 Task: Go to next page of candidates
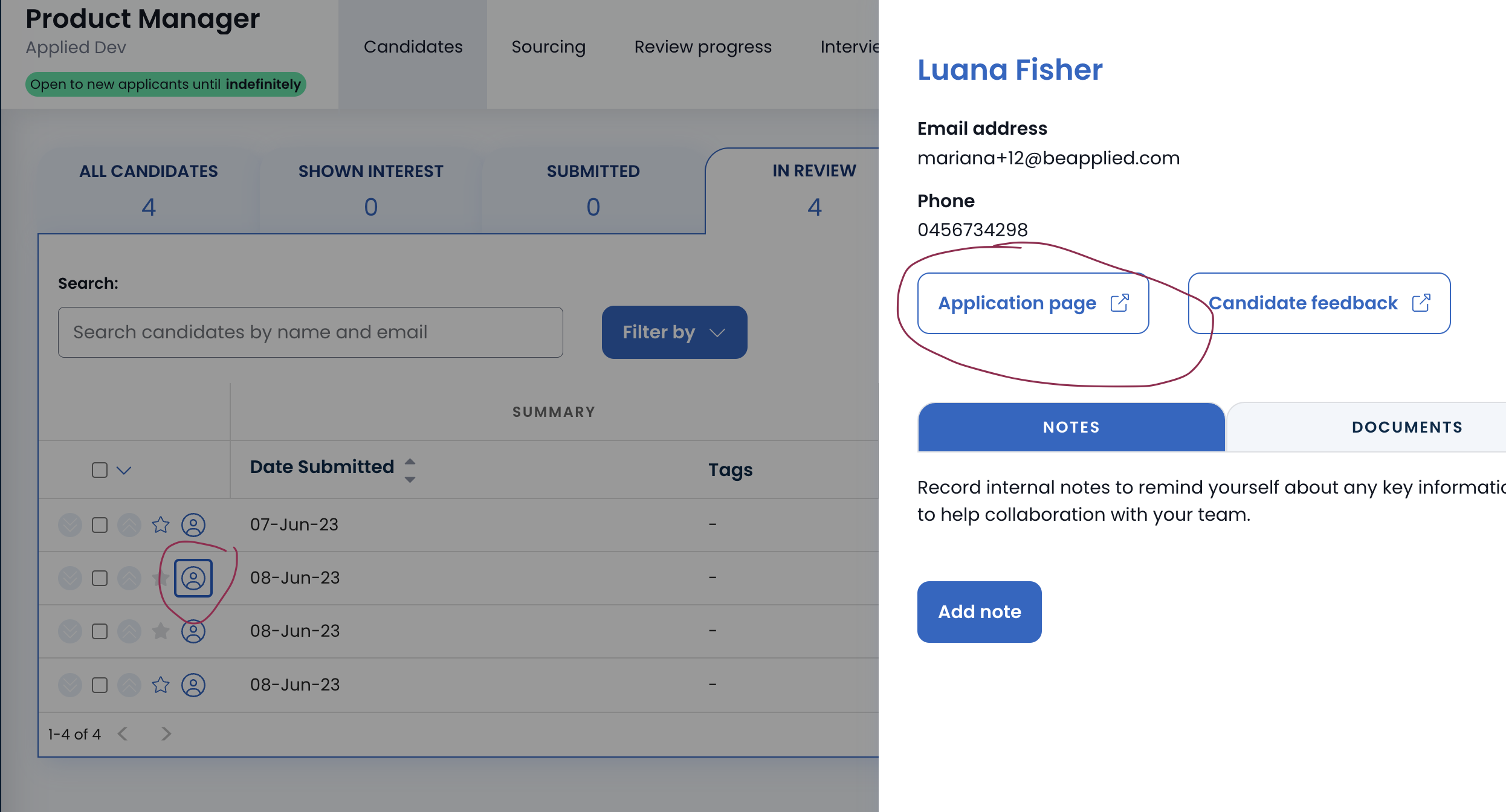(166, 733)
